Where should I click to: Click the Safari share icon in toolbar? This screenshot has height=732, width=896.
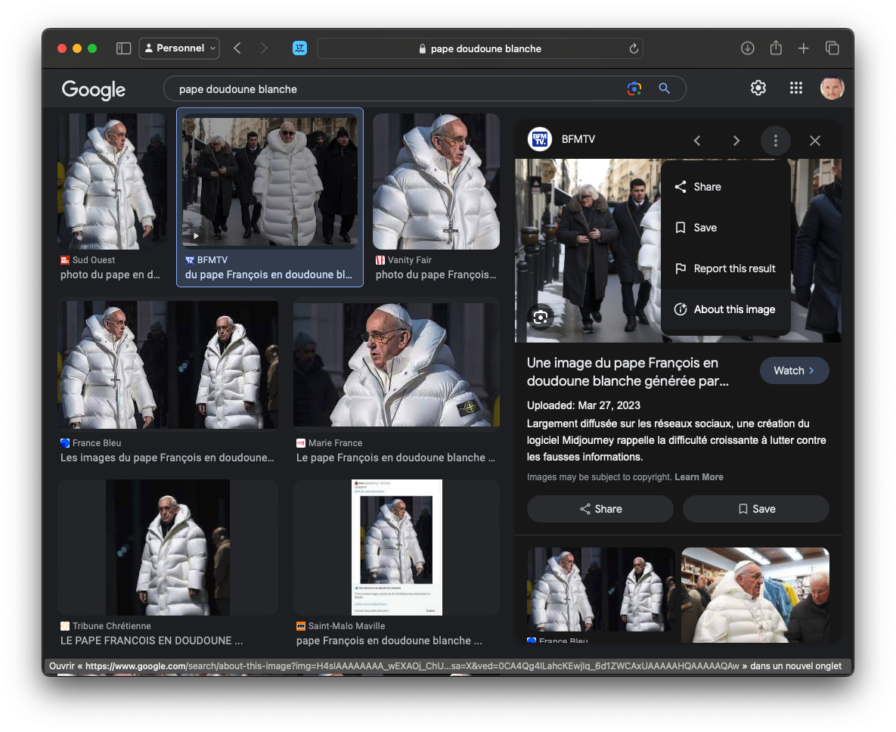[x=775, y=48]
